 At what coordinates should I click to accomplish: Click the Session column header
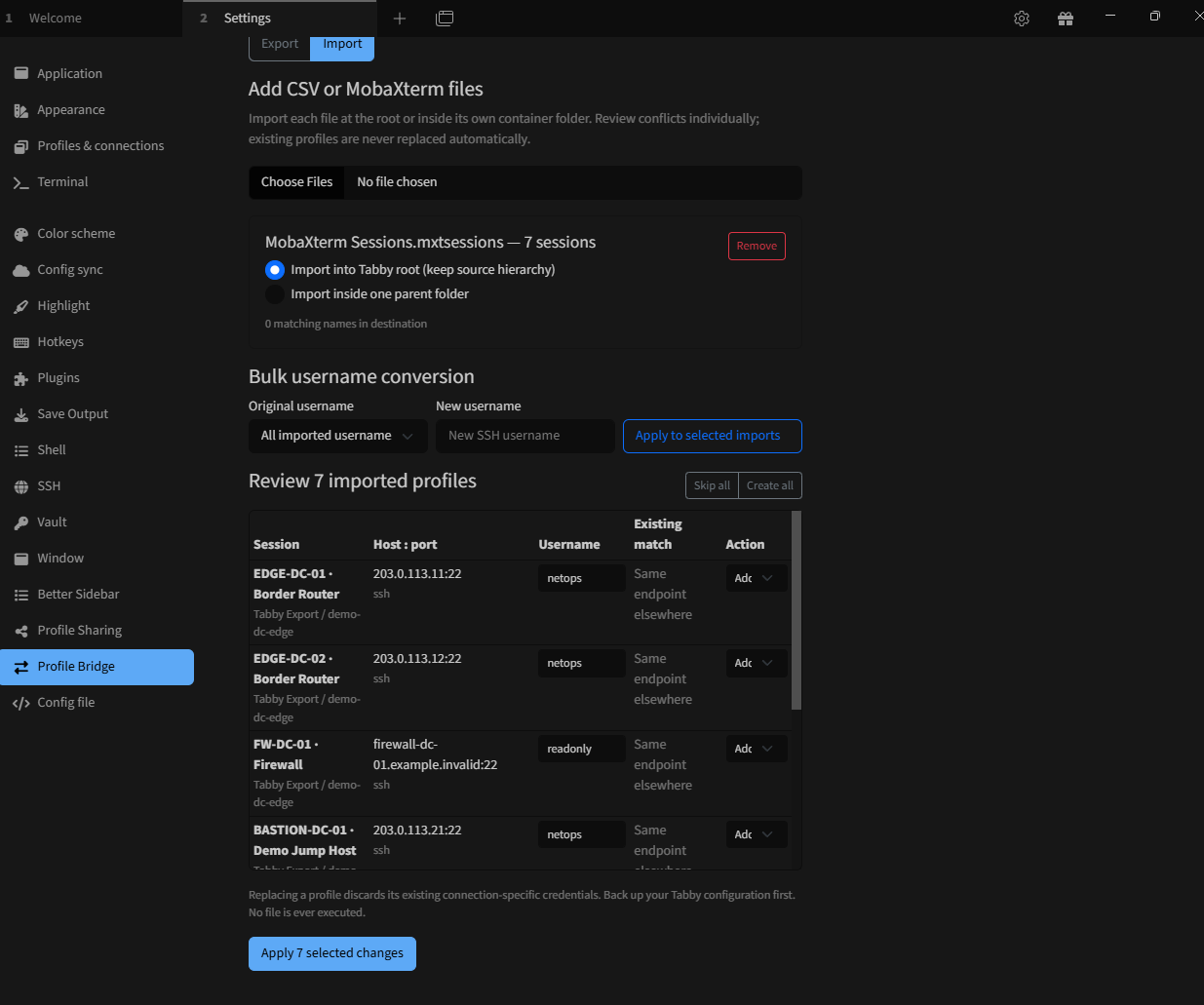point(277,545)
